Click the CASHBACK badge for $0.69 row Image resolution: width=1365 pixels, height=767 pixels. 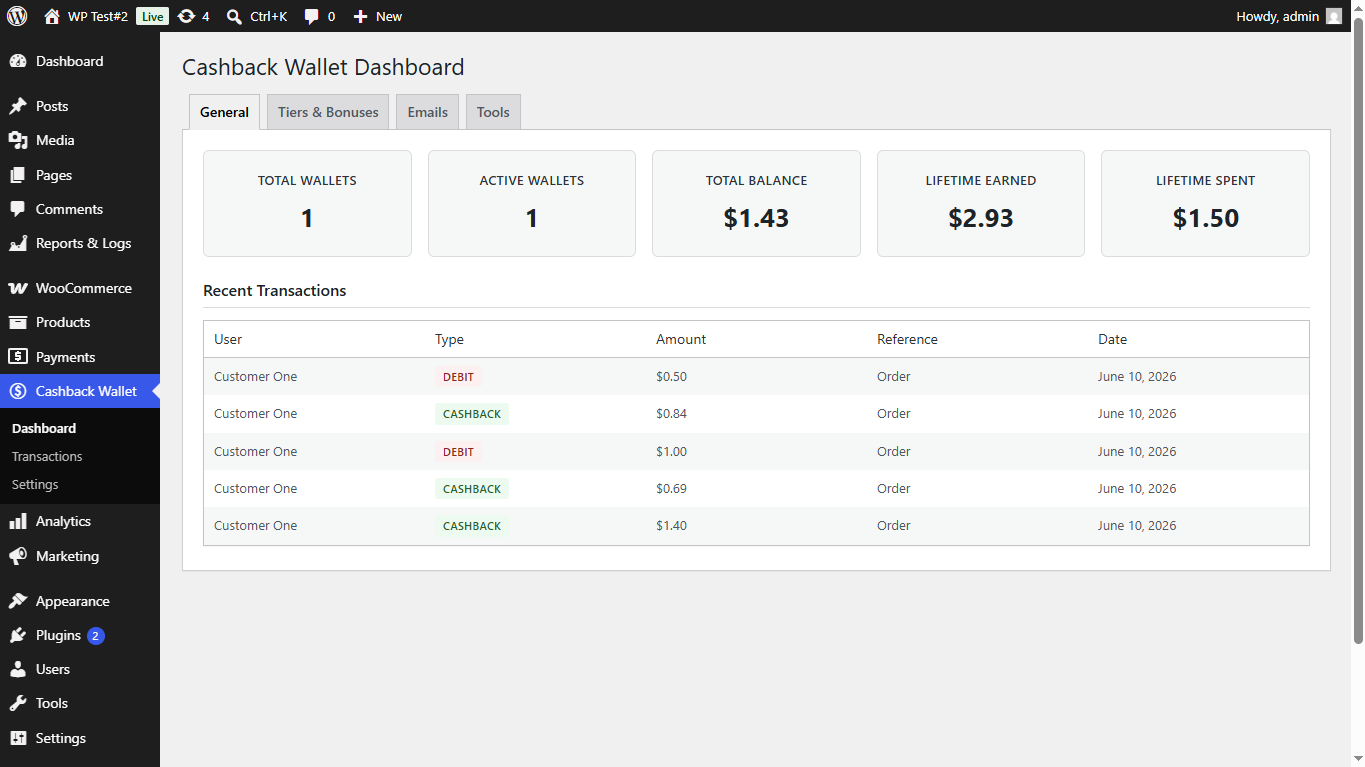472,489
